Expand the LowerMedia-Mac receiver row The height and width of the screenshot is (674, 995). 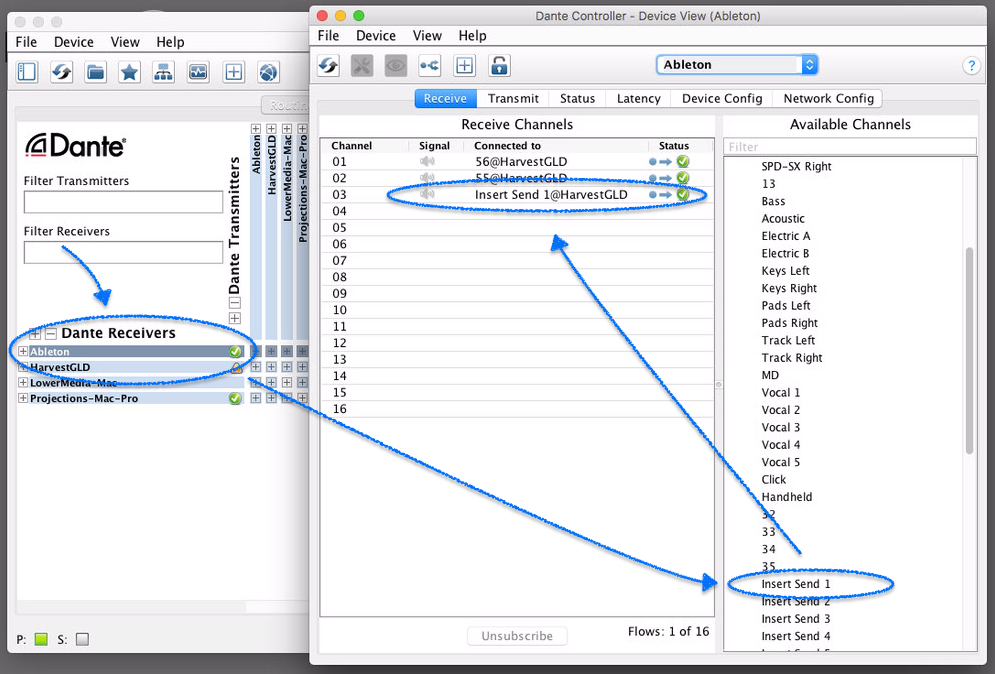(x=23, y=383)
